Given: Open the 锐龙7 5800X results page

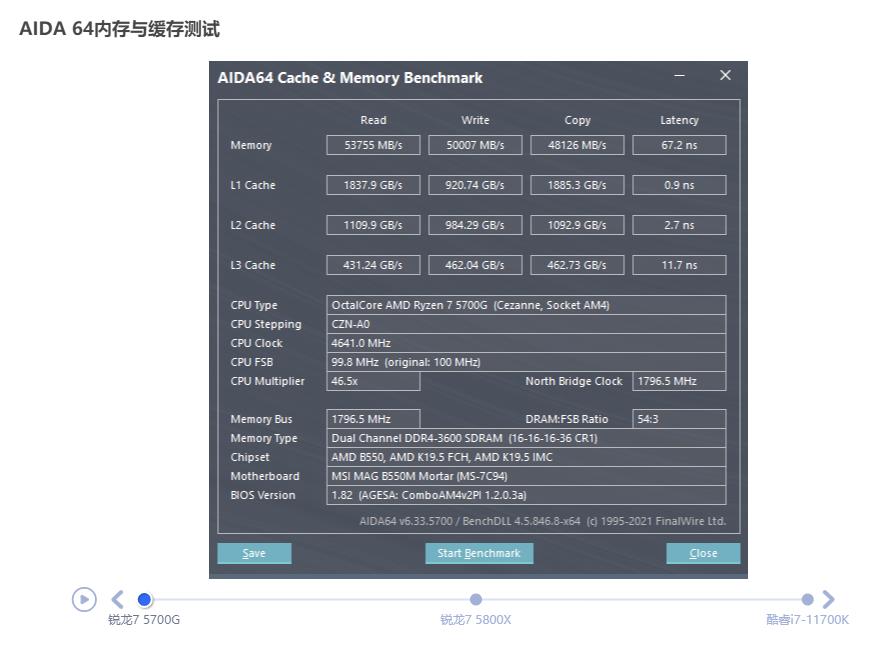Looking at the screenshot, I should 474,620.
